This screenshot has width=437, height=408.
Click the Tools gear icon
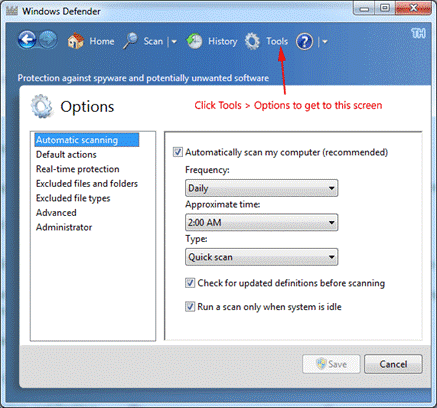(252, 41)
